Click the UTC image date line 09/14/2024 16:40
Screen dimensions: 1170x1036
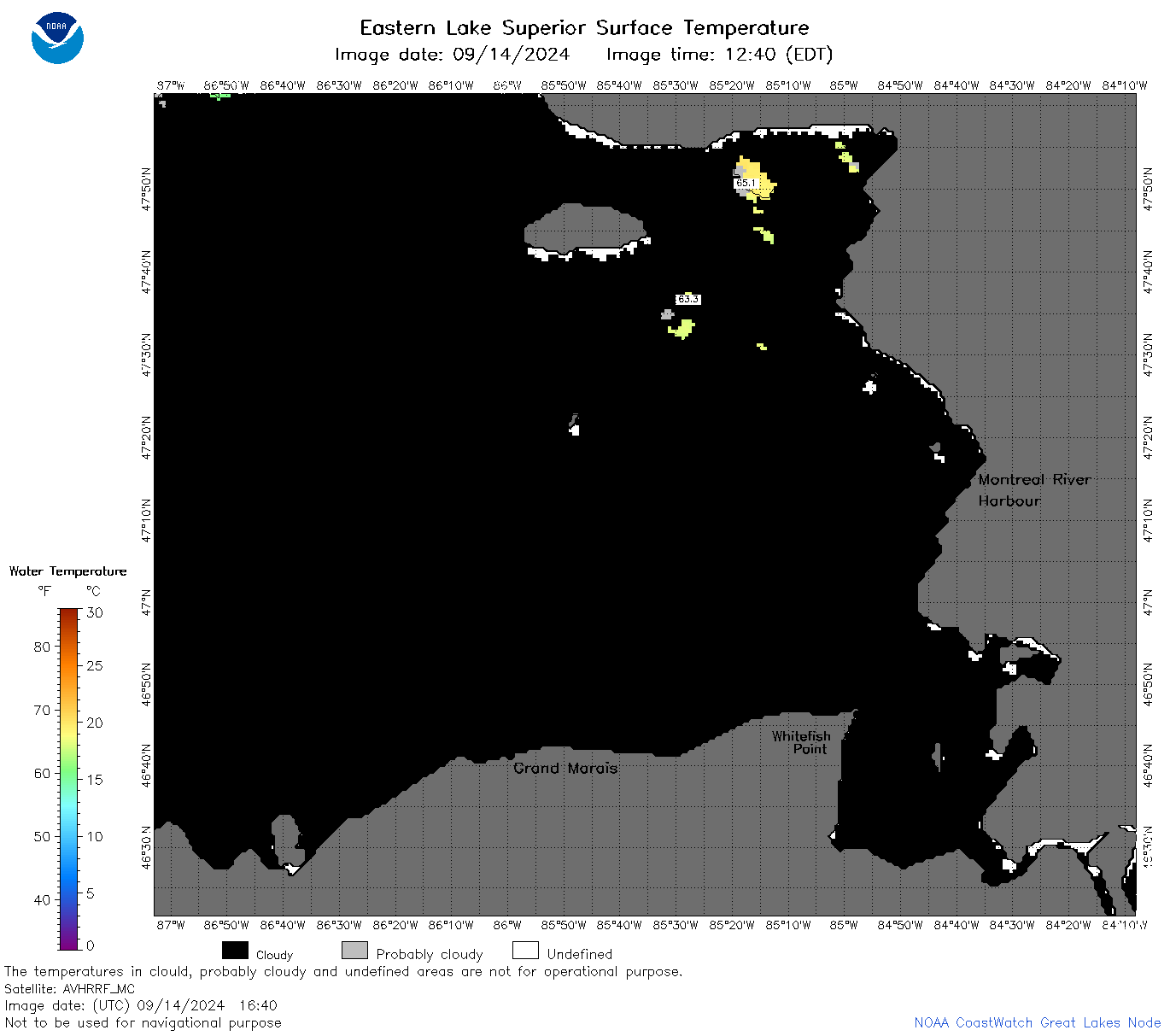(x=141, y=1005)
